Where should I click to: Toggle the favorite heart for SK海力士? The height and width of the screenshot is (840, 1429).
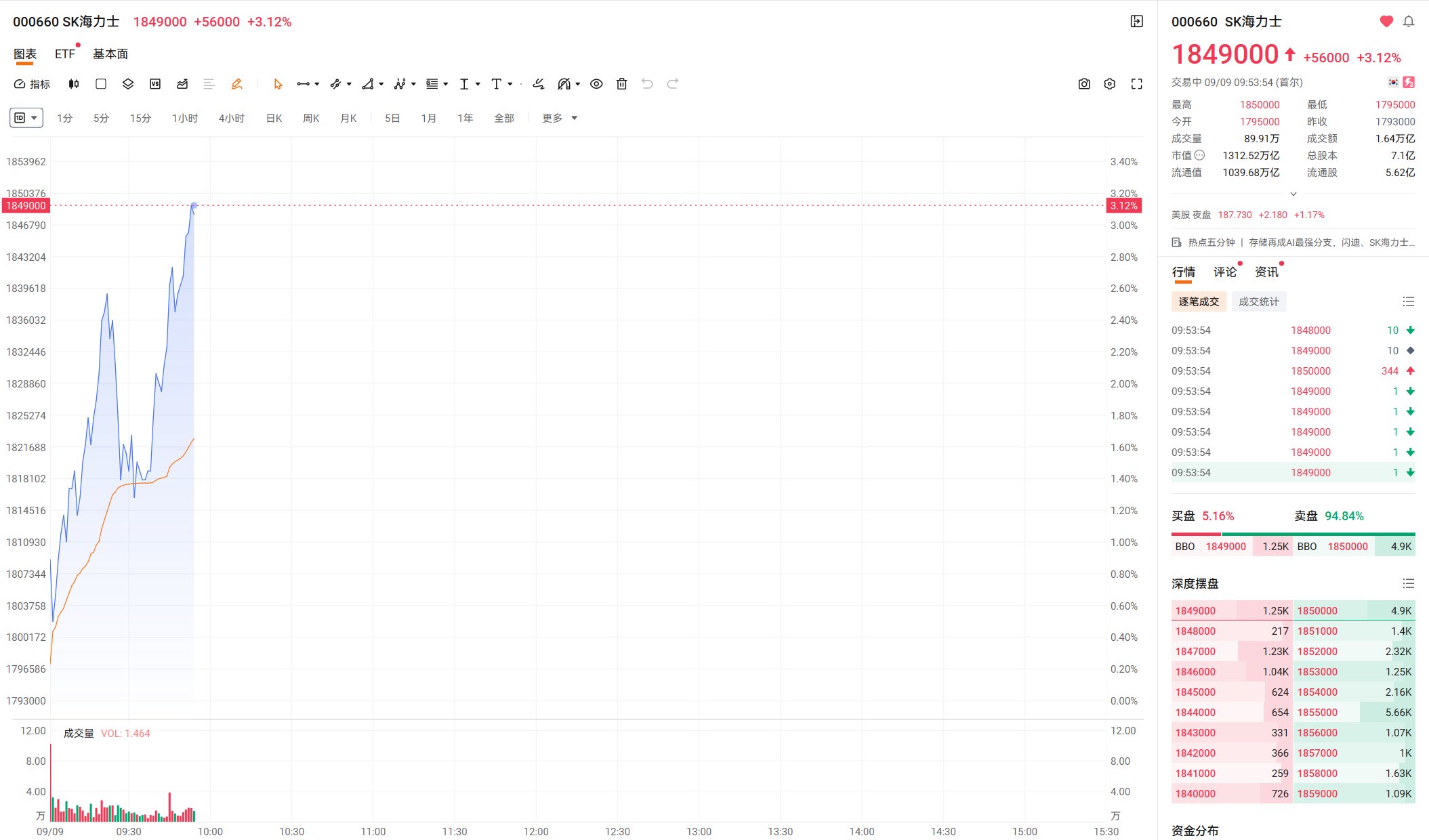coord(1386,22)
